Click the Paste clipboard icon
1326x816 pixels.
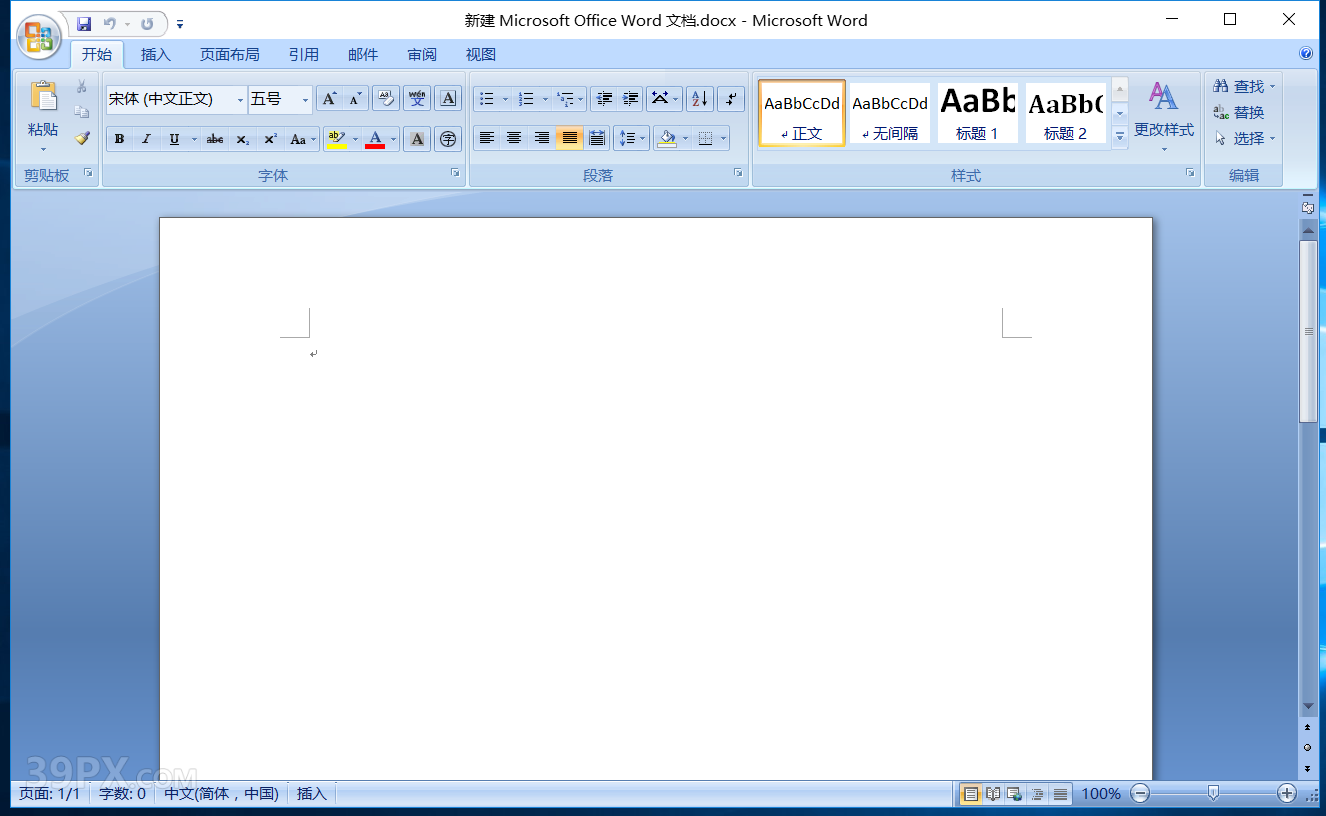(43, 96)
